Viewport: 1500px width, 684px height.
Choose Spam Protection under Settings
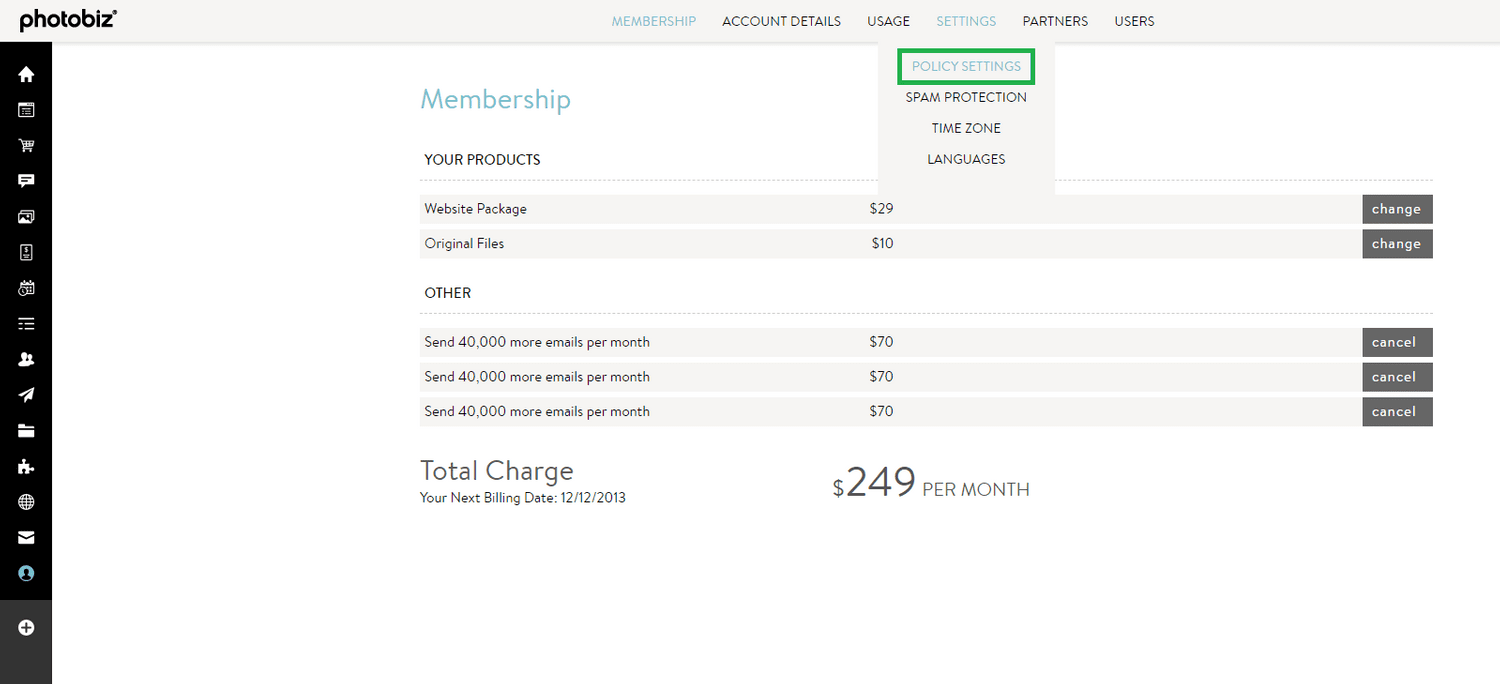965,97
